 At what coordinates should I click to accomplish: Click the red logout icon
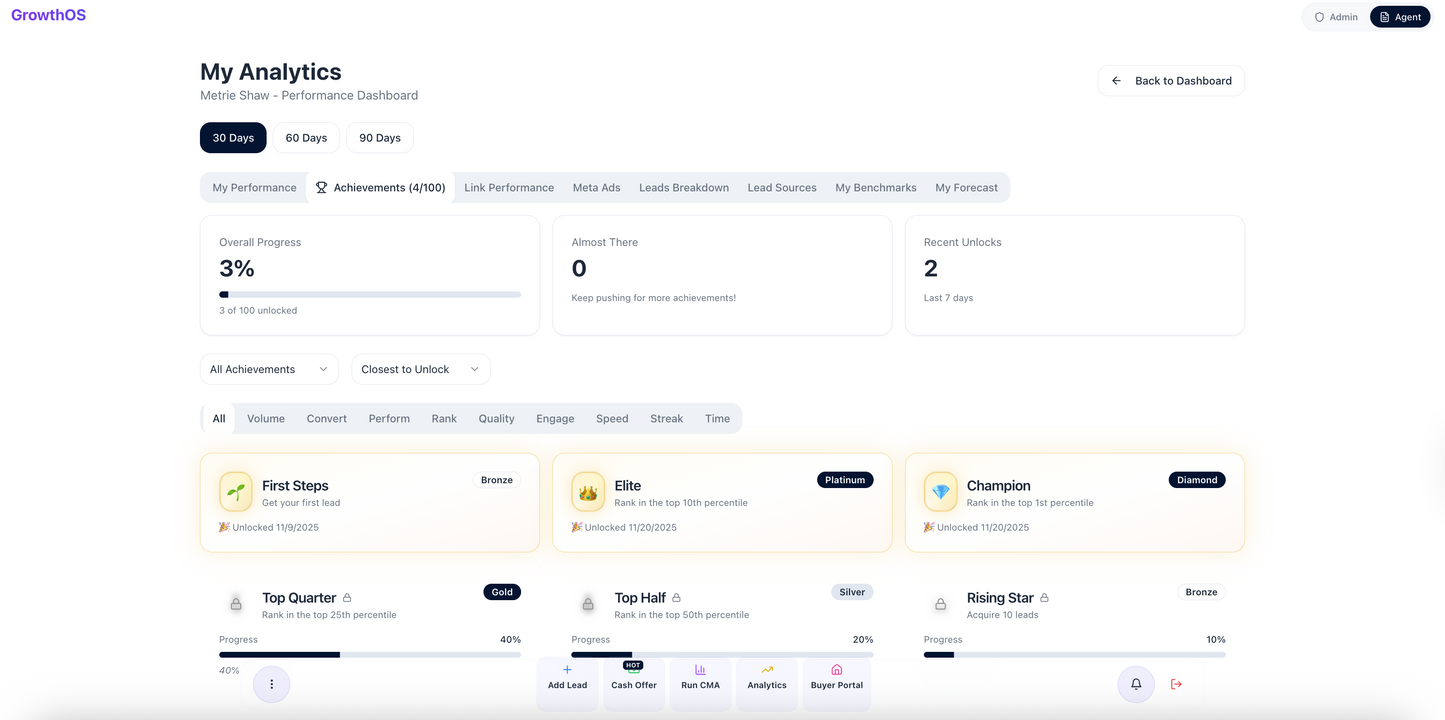(x=1176, y=684)
